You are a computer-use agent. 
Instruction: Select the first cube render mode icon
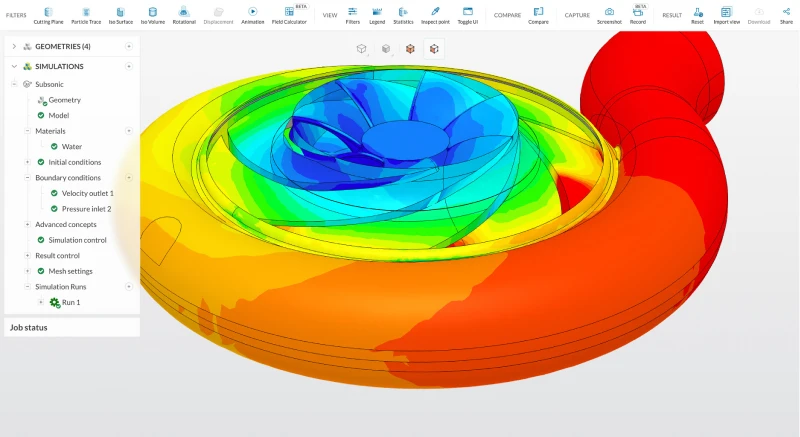click(361, 48)
